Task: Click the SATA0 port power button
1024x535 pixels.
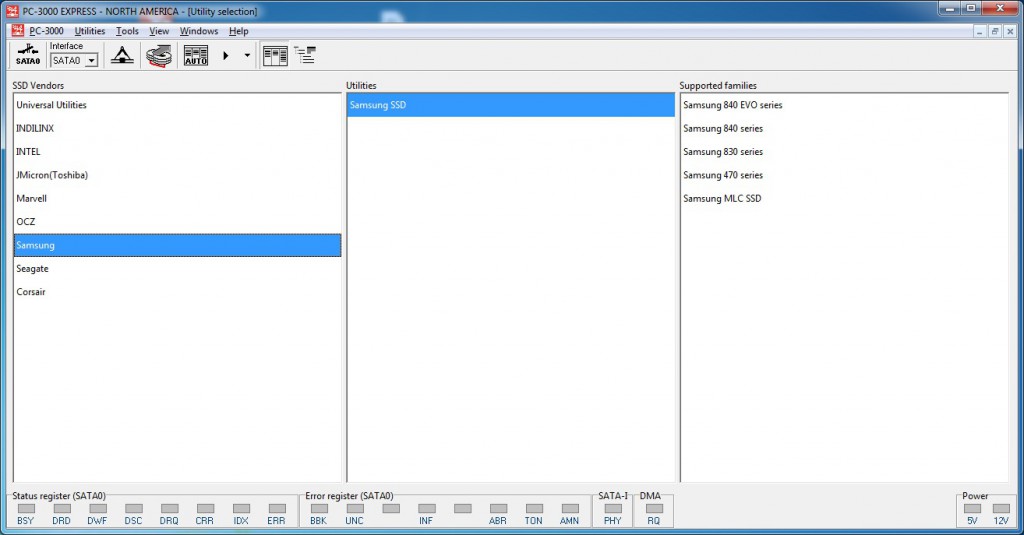Action: (28, 56)
